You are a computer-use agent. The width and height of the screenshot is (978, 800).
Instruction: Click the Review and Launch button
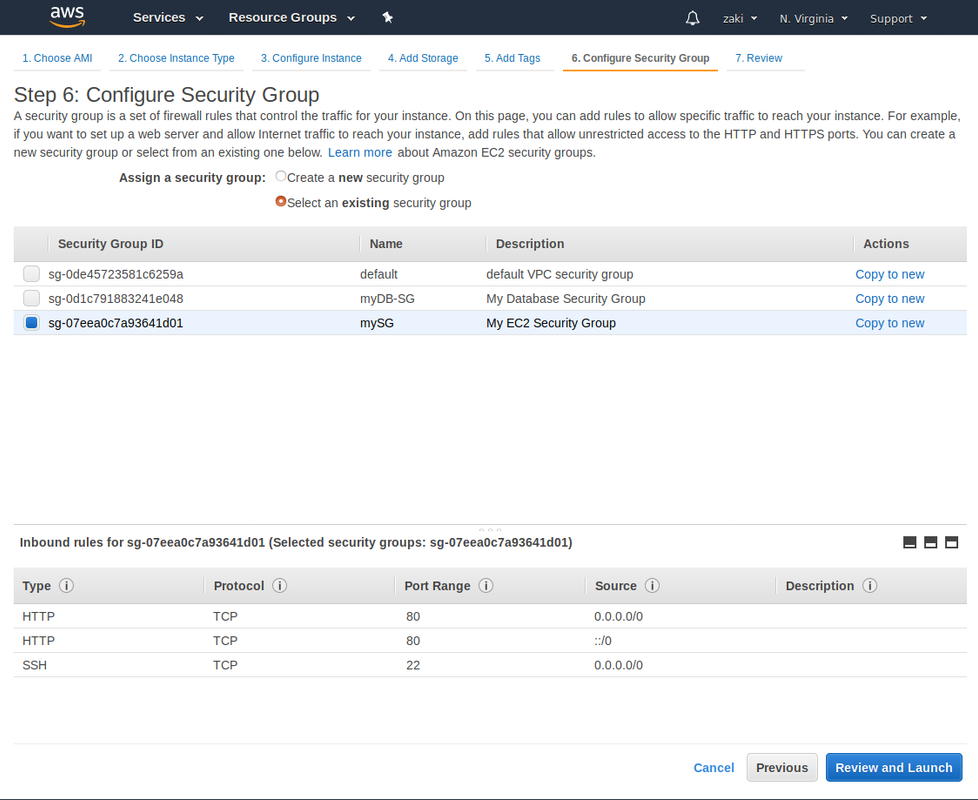click(893, 767)
